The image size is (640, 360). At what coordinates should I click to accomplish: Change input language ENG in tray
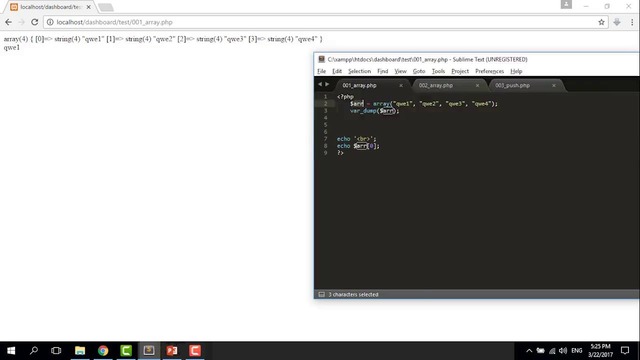tap(577, 351)
